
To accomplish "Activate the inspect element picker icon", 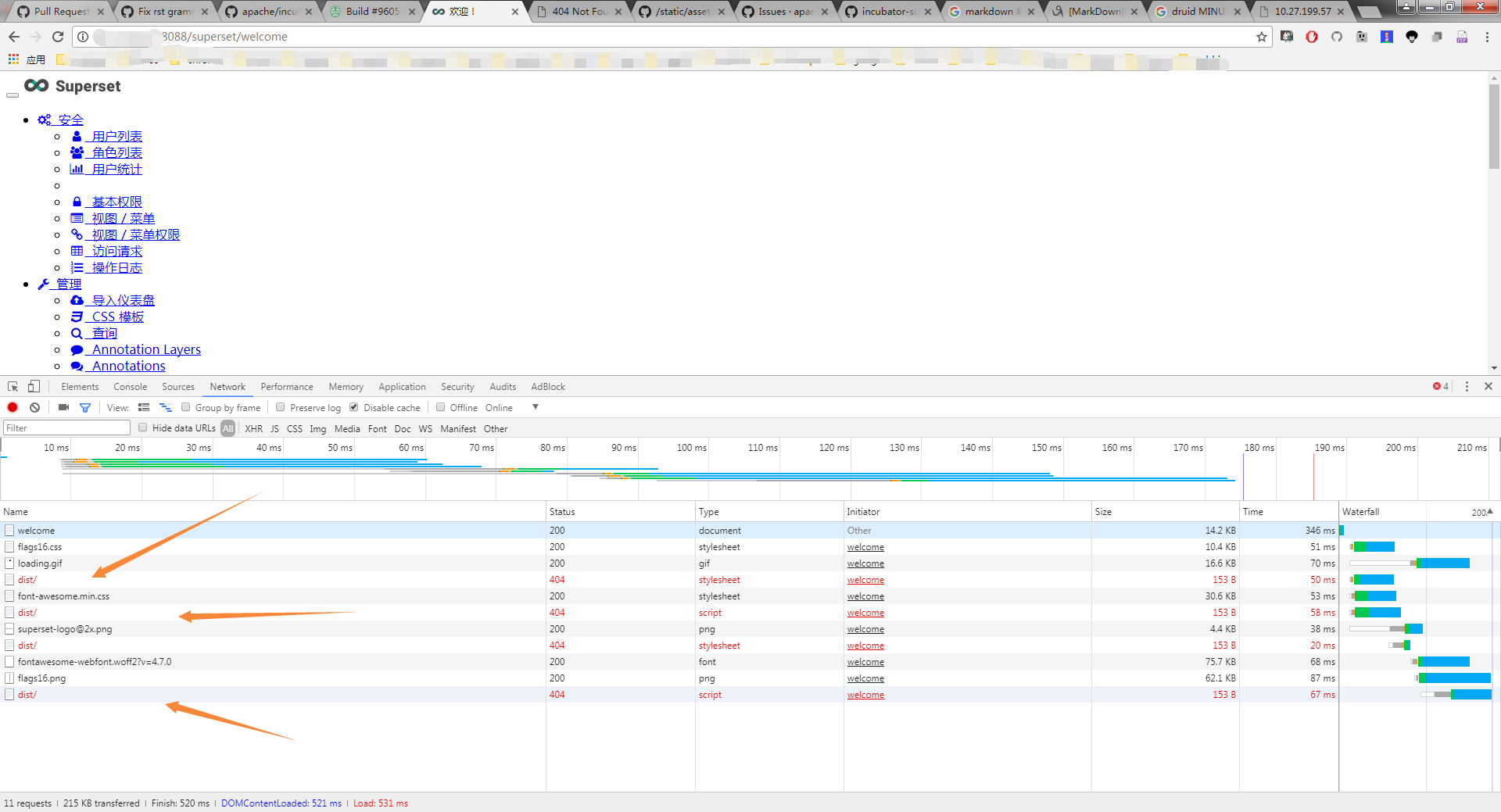I will click(x=13, y=386).
